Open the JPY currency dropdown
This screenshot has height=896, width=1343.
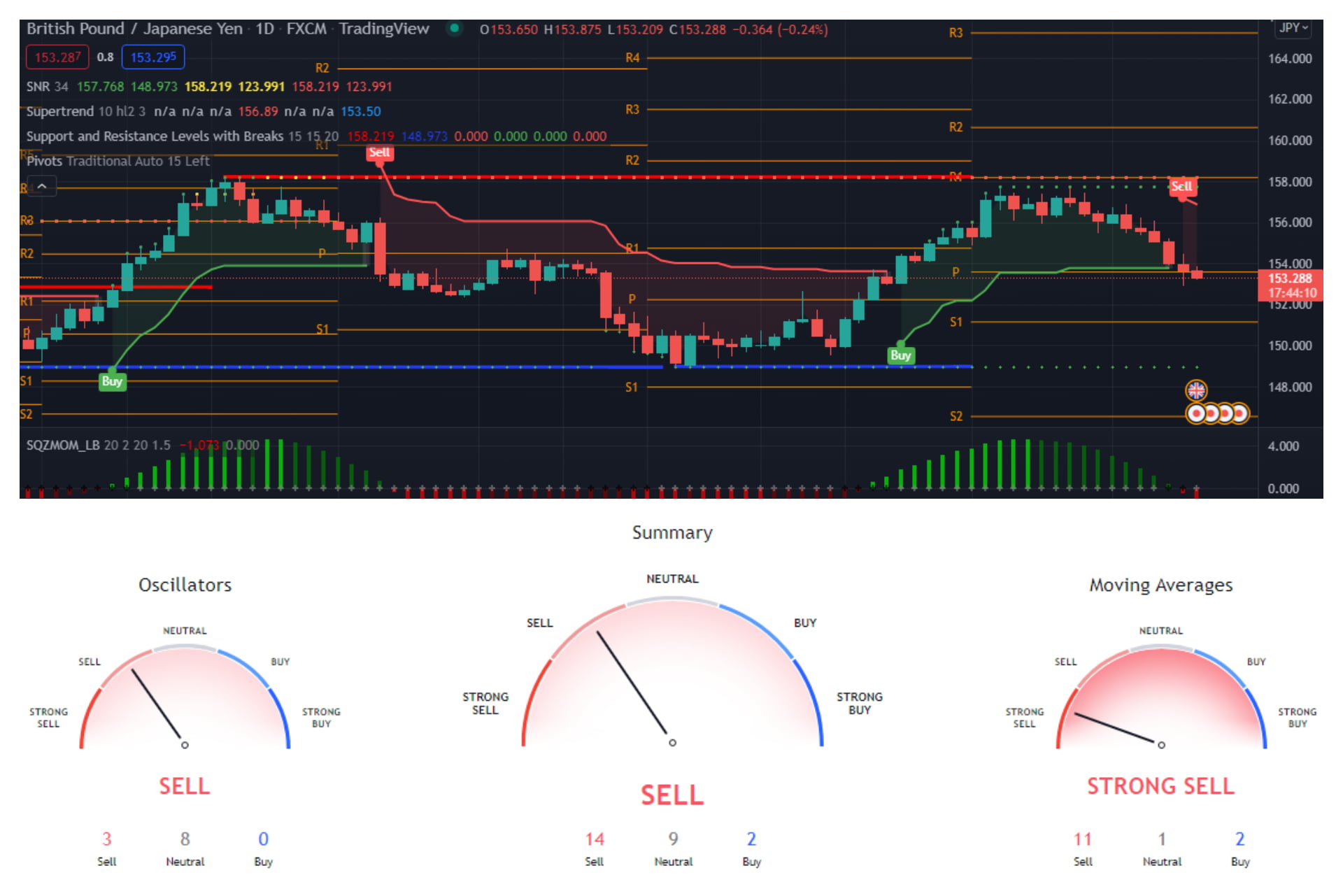click(x=1292, y=28)
